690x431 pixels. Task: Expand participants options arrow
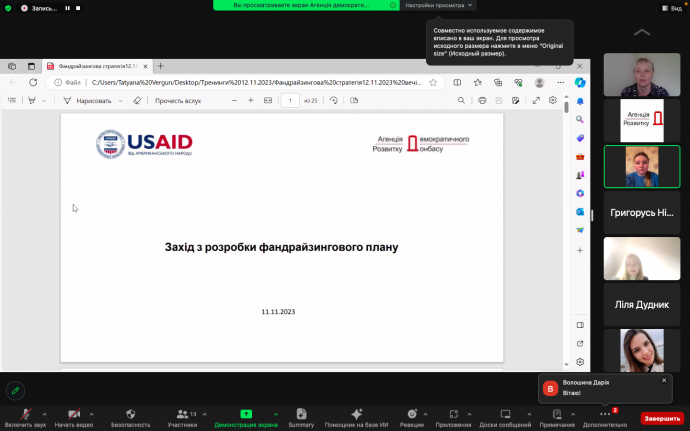click(x=204, y=414)
